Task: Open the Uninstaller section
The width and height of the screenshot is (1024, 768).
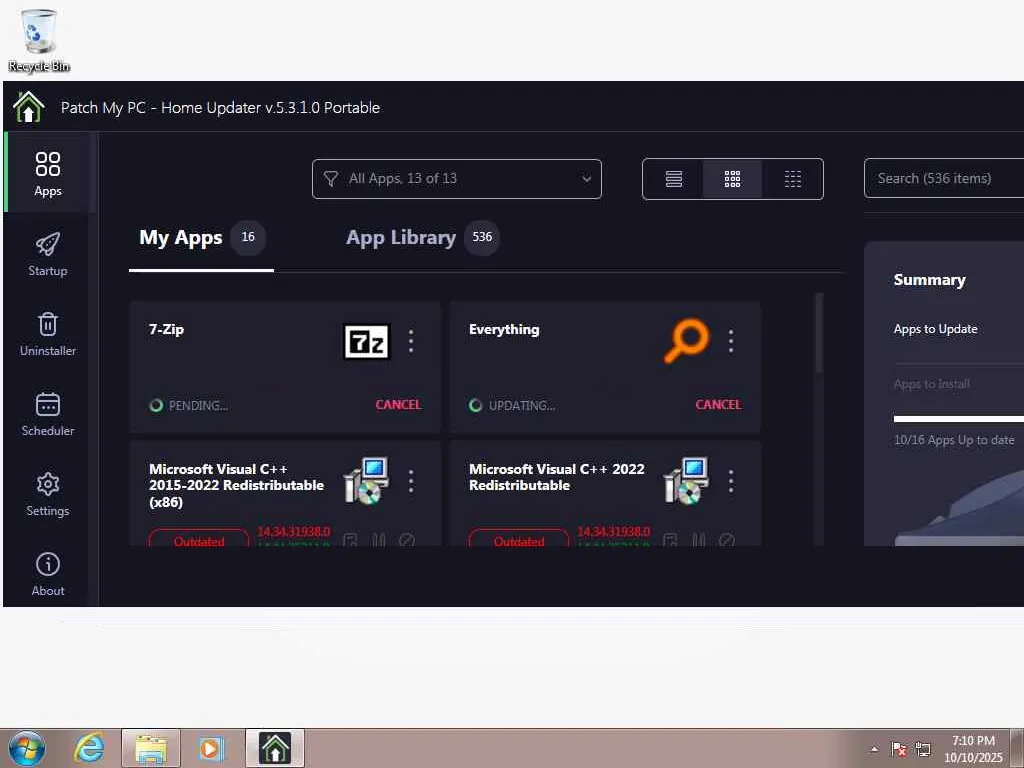Action: point(48,334)
